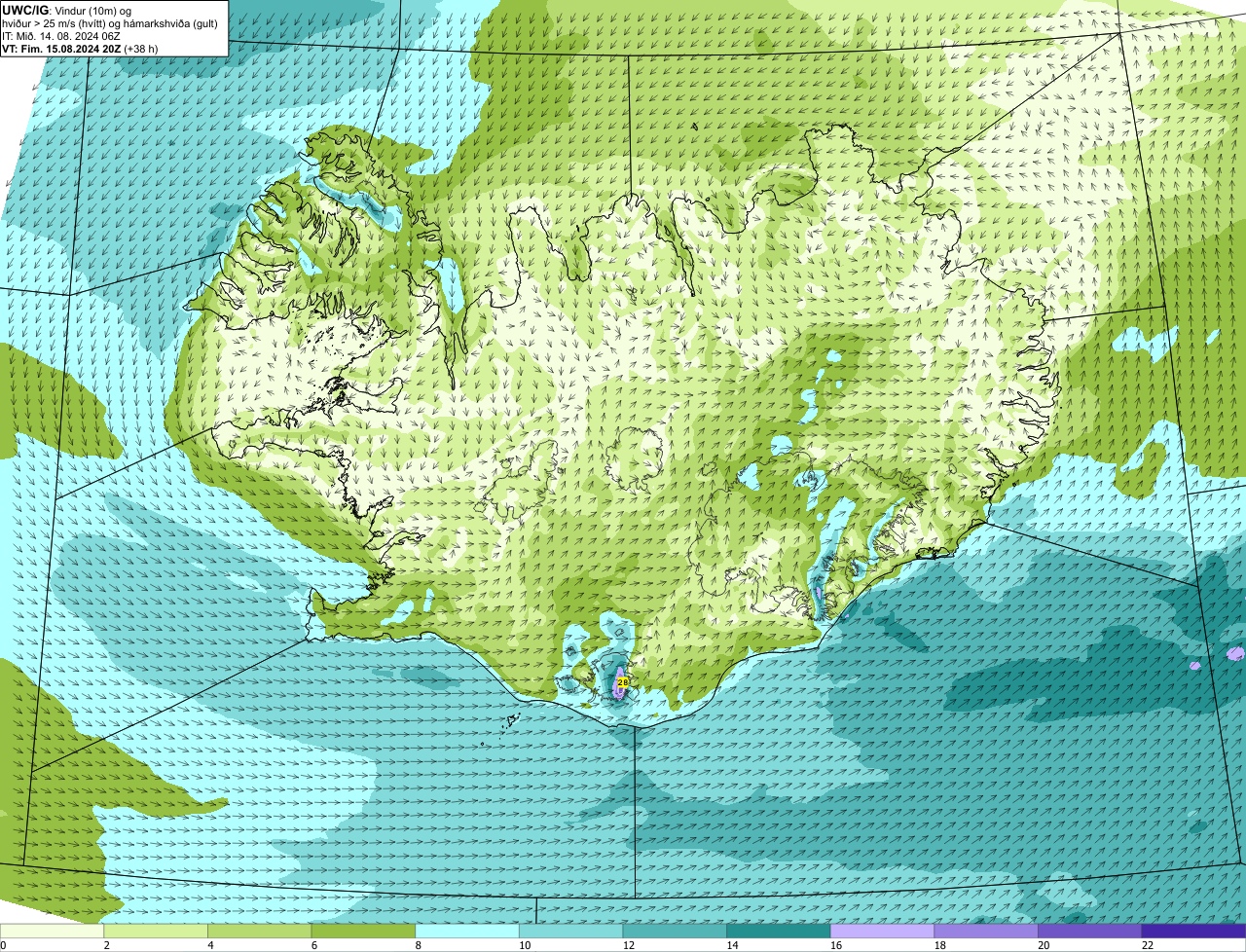This screenshot has height=952, width=1246.
Task: Click the legend label "10"
Action: 525,945
